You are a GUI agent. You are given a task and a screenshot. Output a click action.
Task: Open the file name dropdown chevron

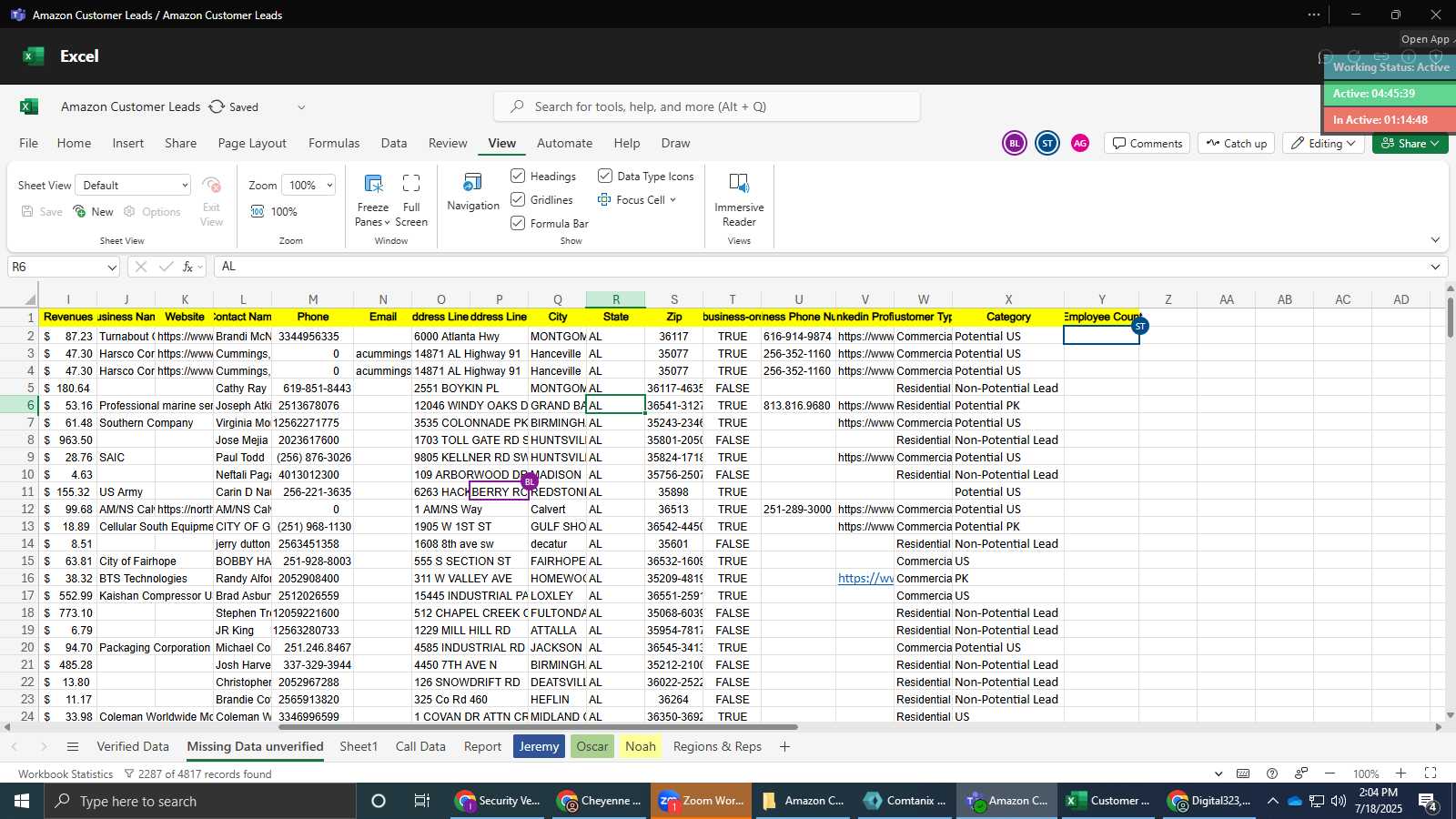pos(301,106)
